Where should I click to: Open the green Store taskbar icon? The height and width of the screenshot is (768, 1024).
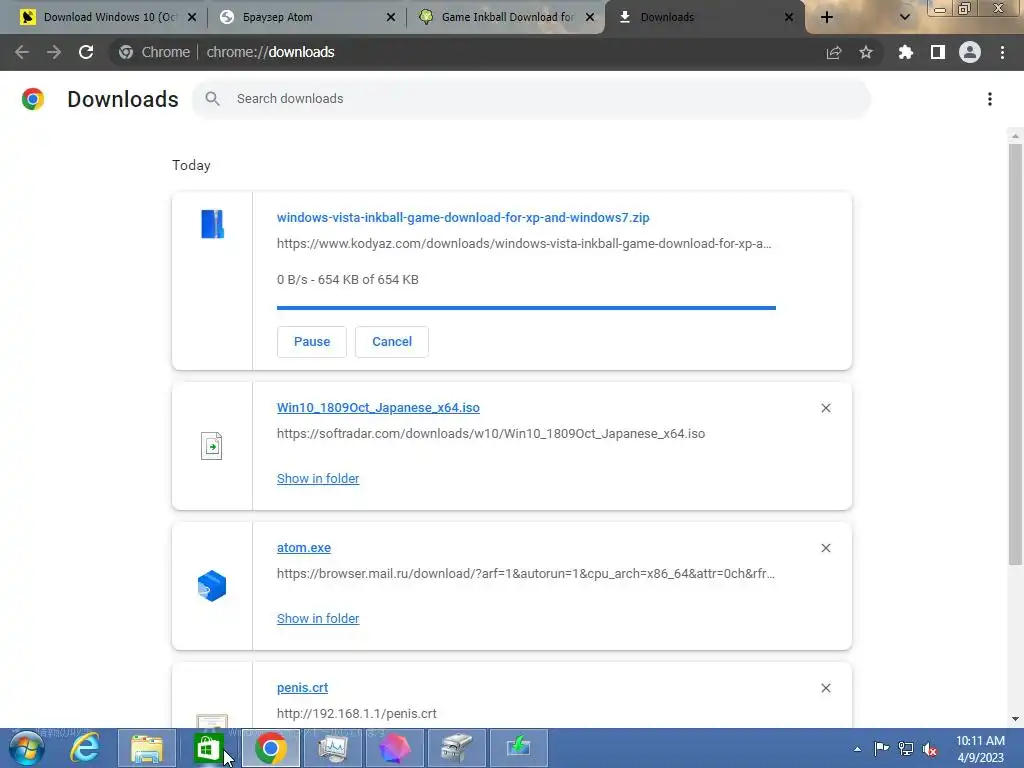pyautogui.click(x=208, y=748)
